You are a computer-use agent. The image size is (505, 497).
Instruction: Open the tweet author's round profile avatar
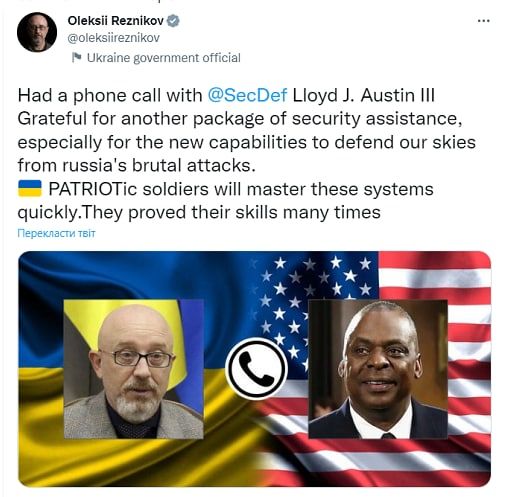(x=37, y=32)
